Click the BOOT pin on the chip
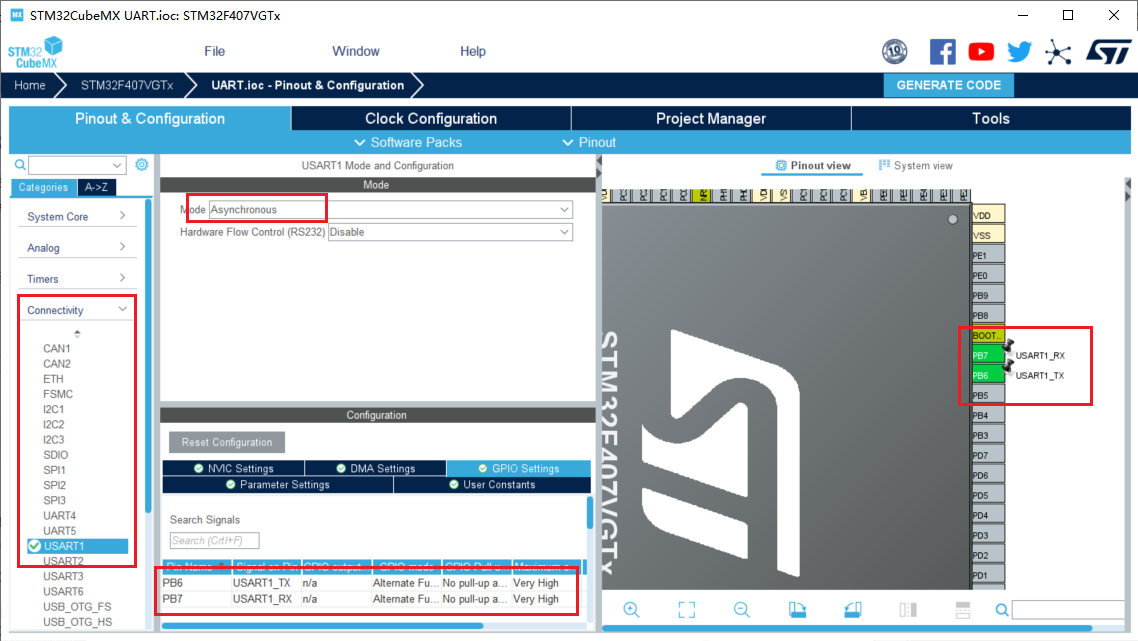The height and width of the screenshot is (641, 1138). coord(988,335)
